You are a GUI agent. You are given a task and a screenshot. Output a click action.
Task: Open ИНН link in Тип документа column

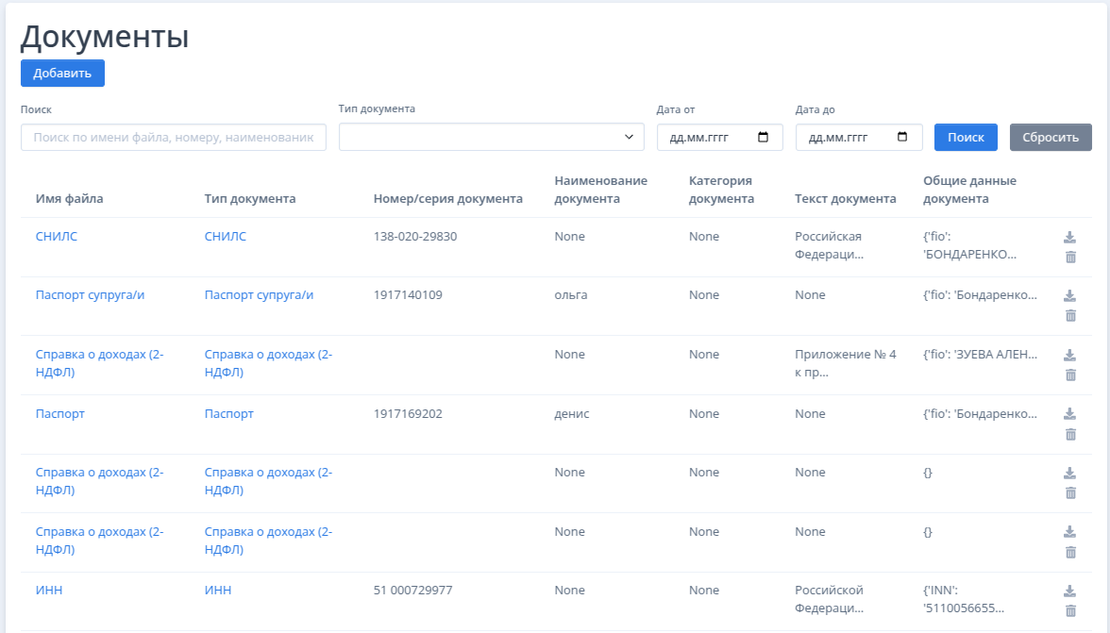(x=218, y=591)
